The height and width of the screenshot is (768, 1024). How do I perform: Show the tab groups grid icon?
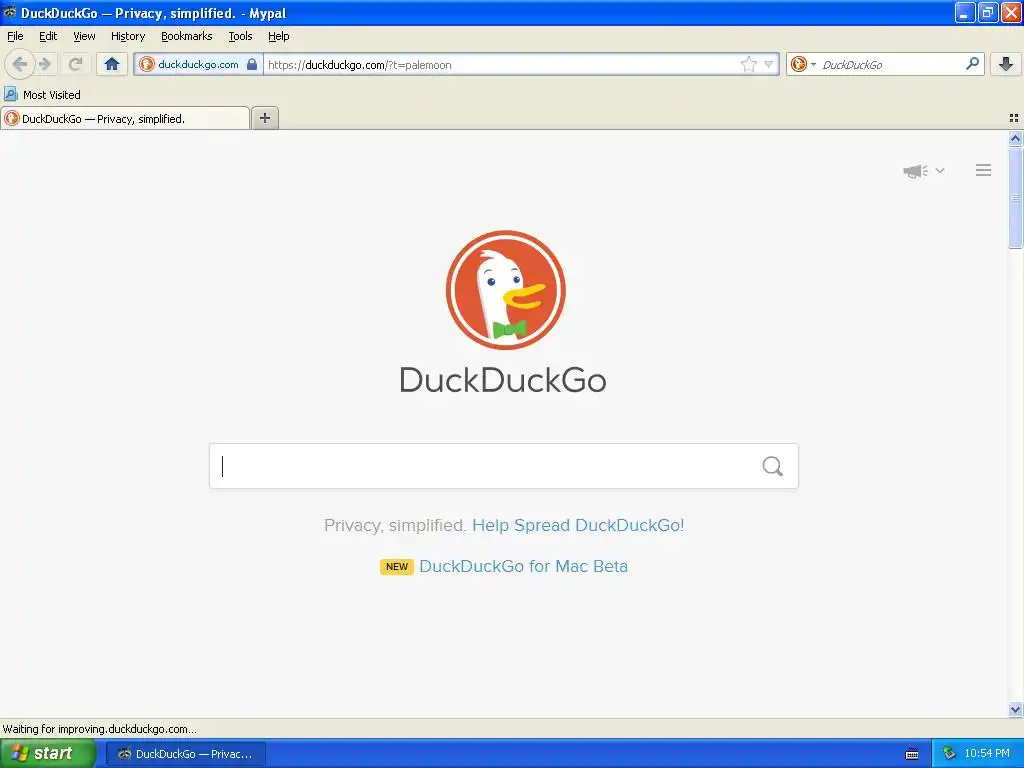coord(1014,118)
